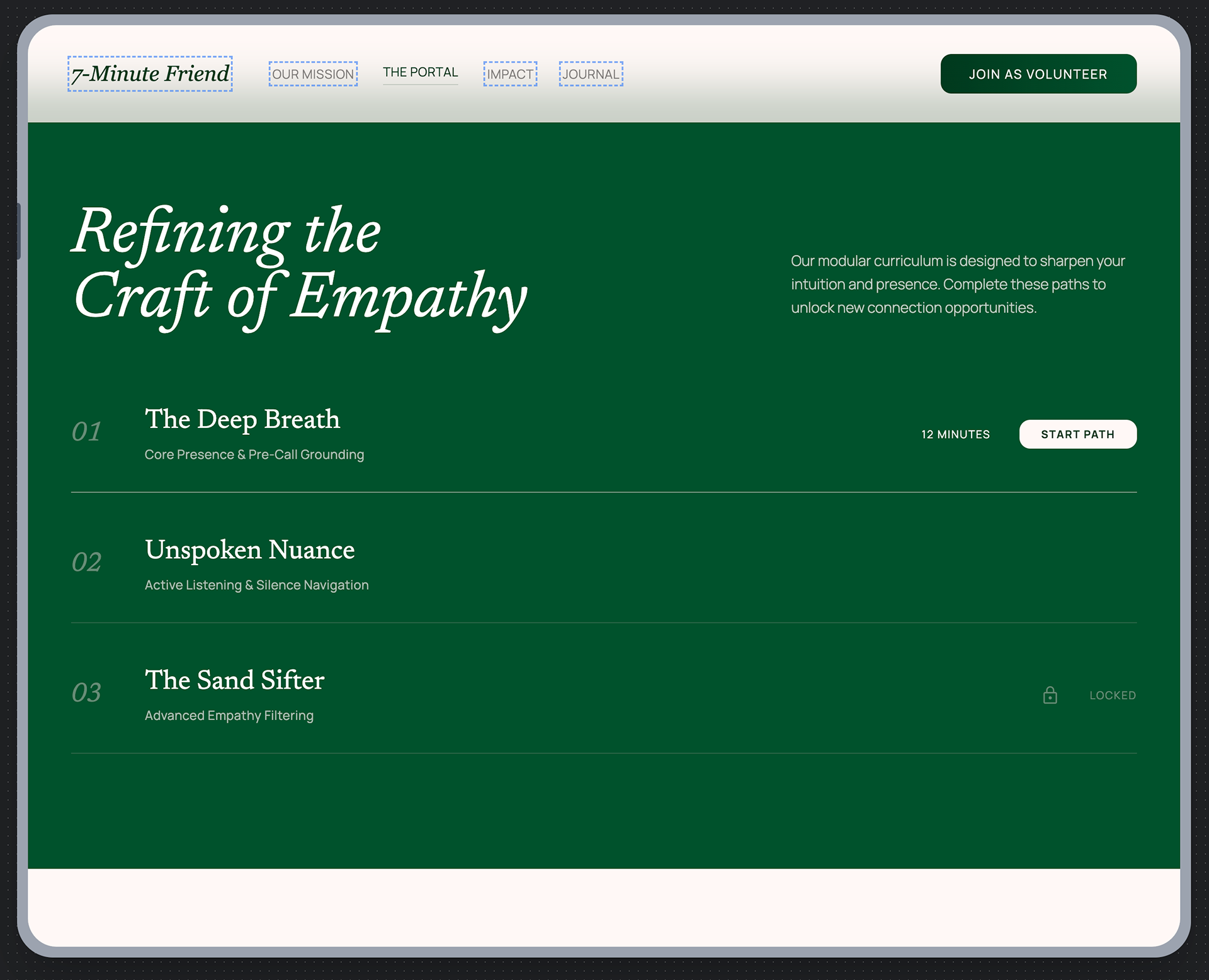Click the 12 Minutes duration label
The height and width of the screenshot is (980, 1209).
955,434
